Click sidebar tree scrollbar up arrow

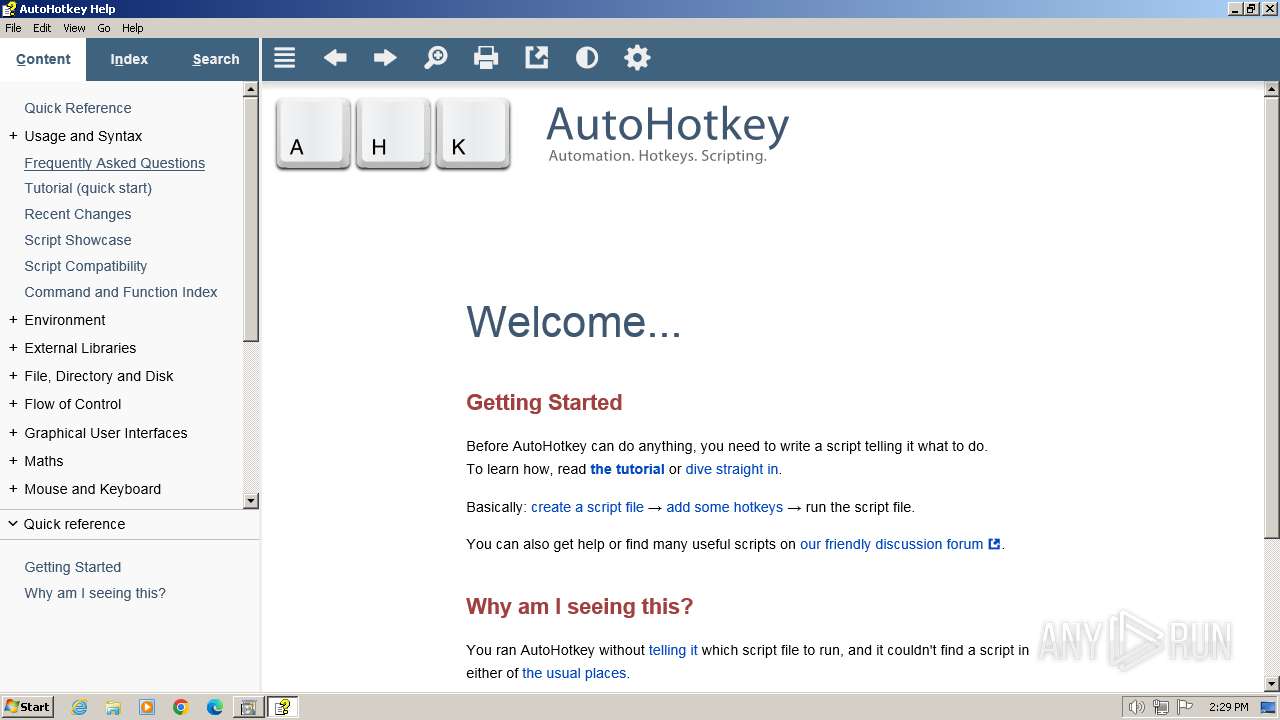coord(251,89)
